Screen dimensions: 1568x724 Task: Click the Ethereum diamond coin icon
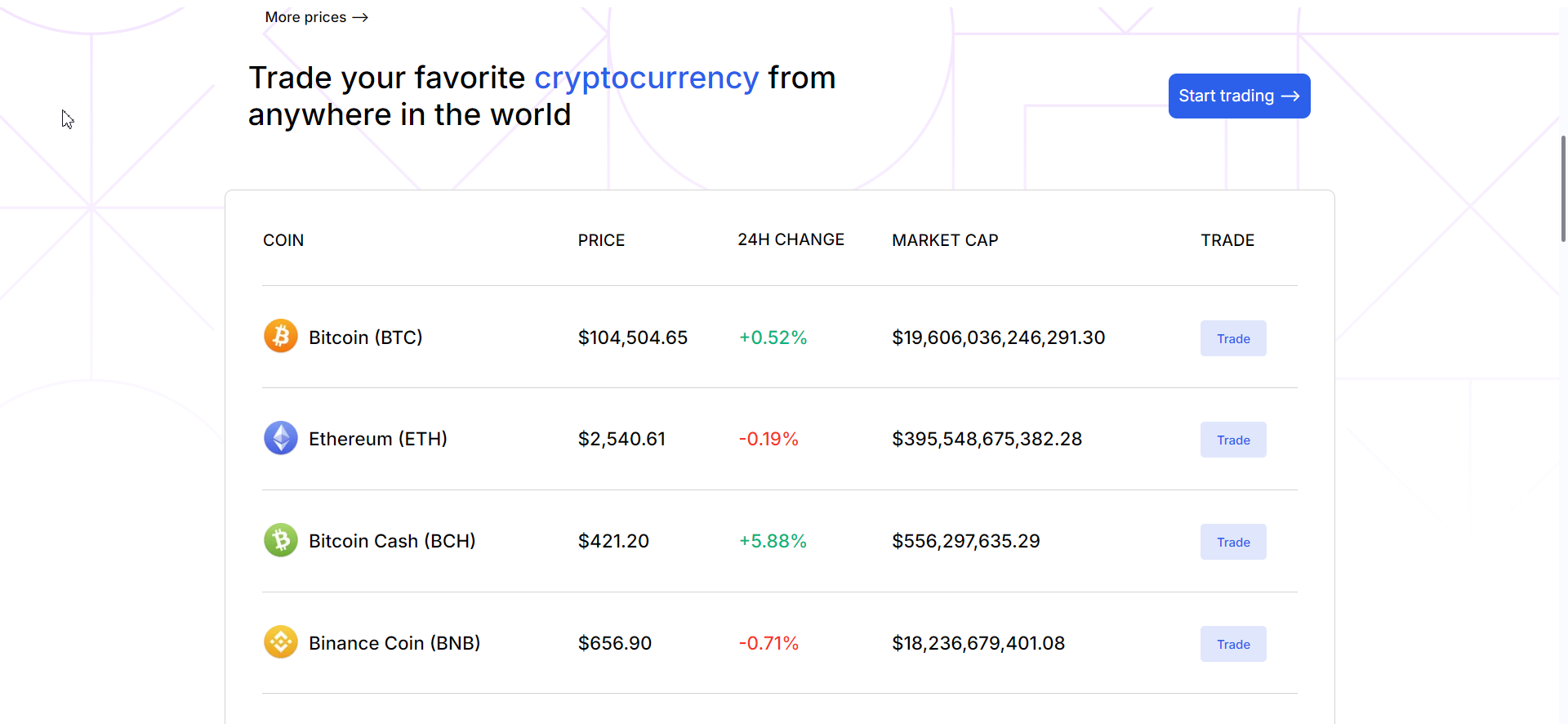point(280,439)
